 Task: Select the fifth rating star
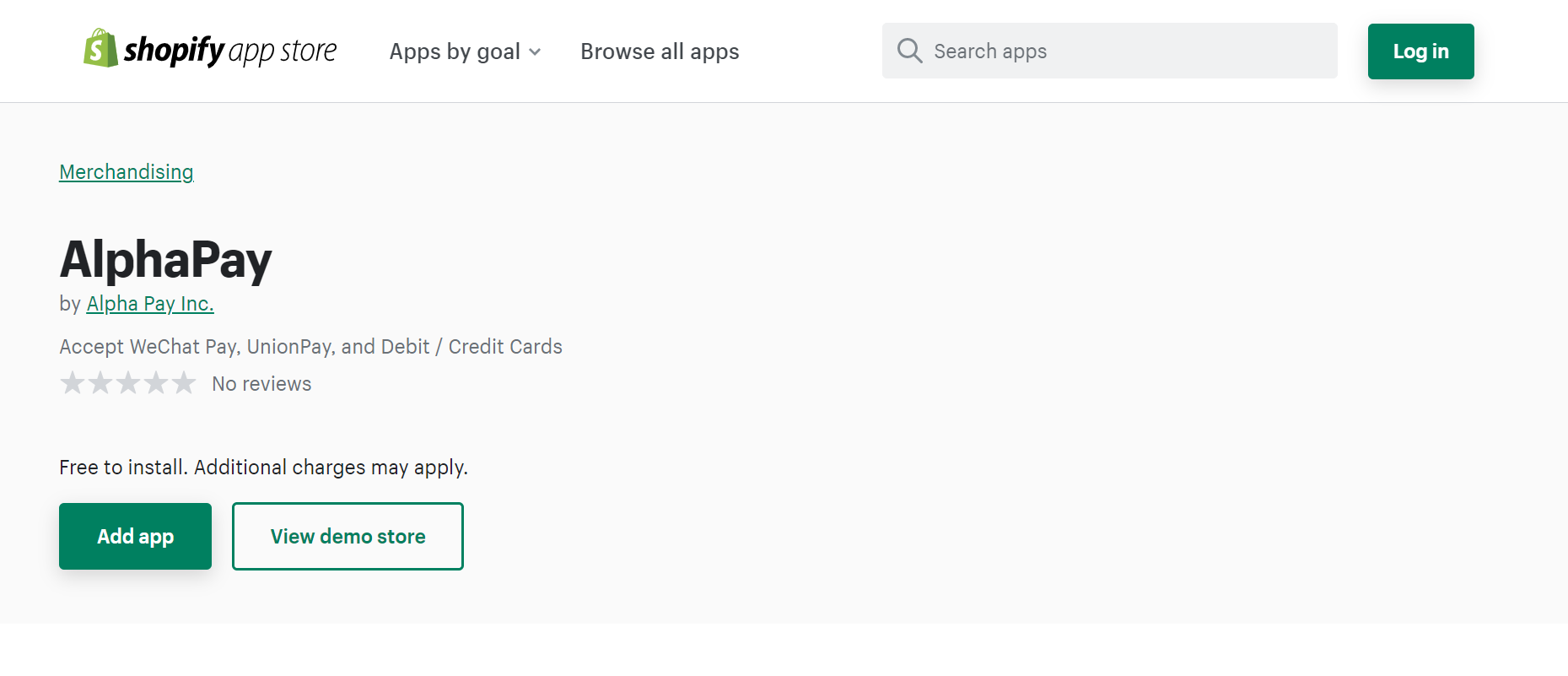pyautogui.click(x=184, y=383)
